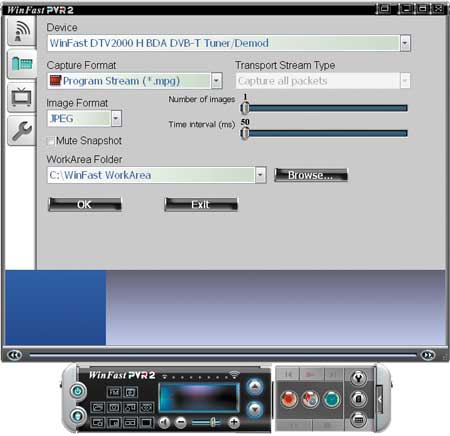
Task: Click the fast-forward arrows on the seek bar
Action: tap(428, 355)
